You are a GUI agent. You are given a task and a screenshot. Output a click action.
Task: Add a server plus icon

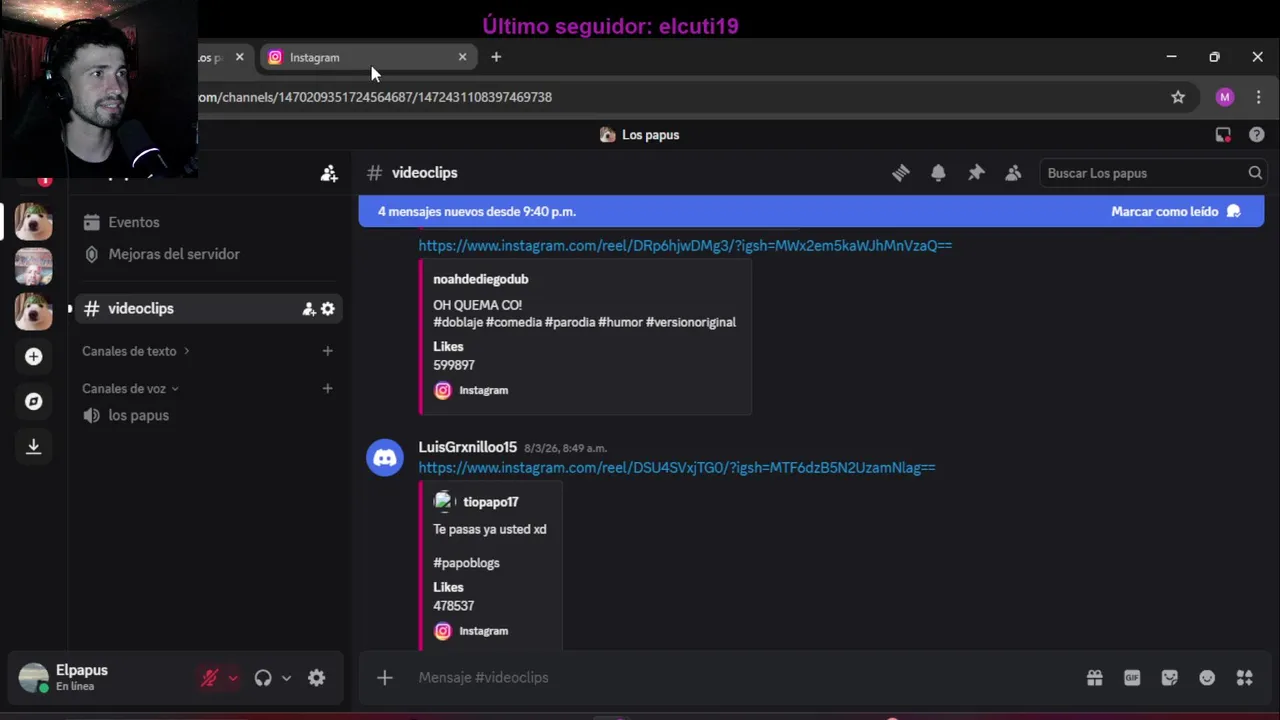[x=34, y=357]
